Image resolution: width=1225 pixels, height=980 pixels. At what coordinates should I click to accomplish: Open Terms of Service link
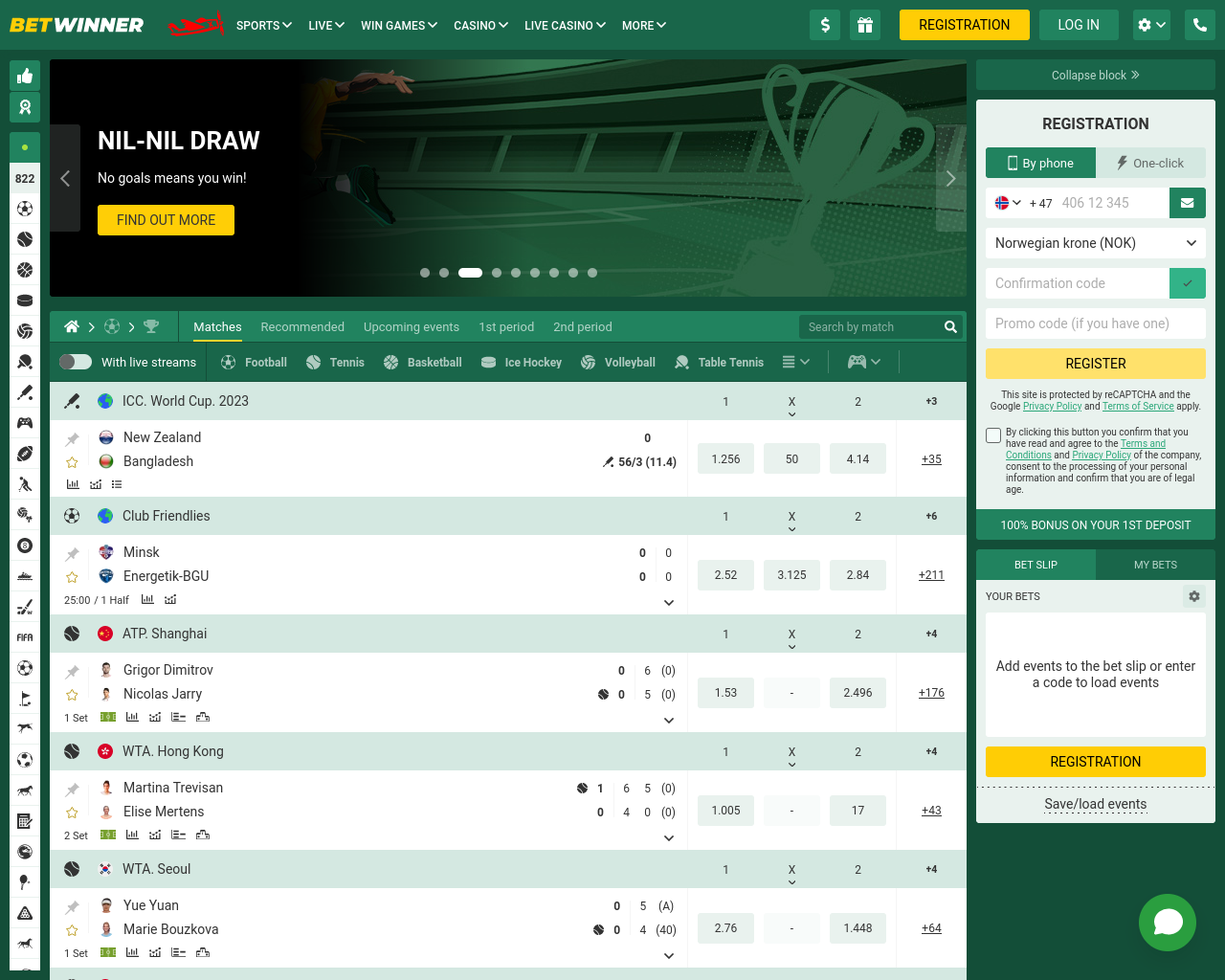coord(1138,406)
